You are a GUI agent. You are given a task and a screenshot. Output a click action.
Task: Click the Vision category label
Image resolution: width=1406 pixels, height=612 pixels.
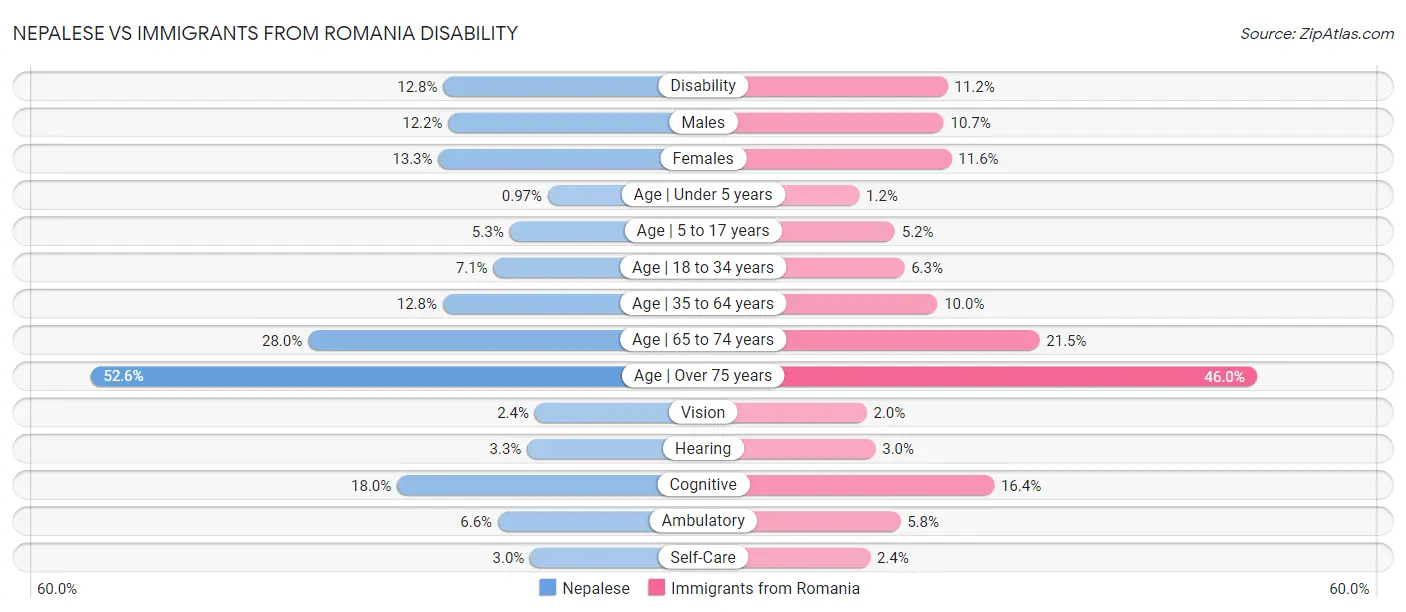tap(703, 412)
